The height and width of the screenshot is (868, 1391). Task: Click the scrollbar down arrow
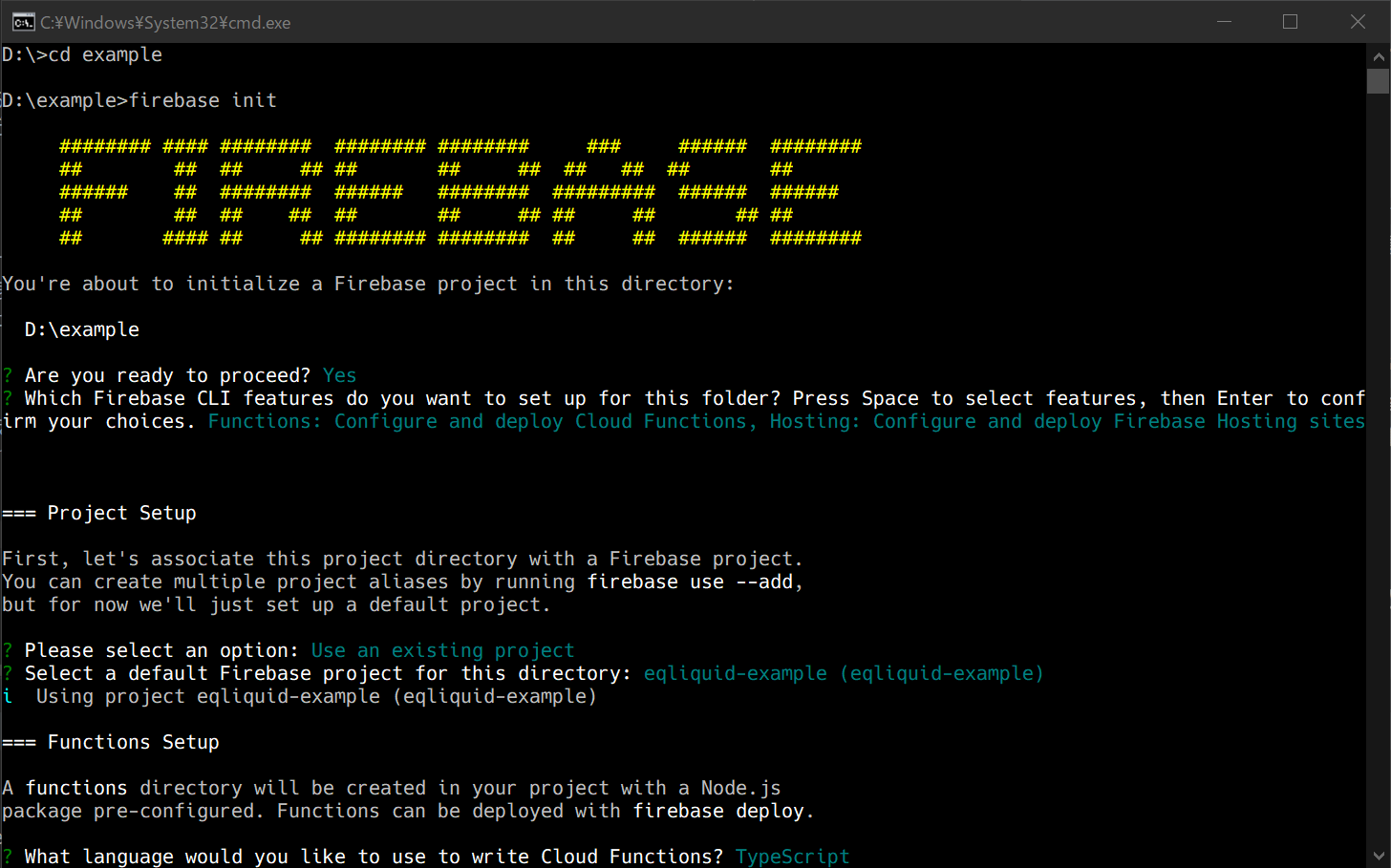point(1378,856)
